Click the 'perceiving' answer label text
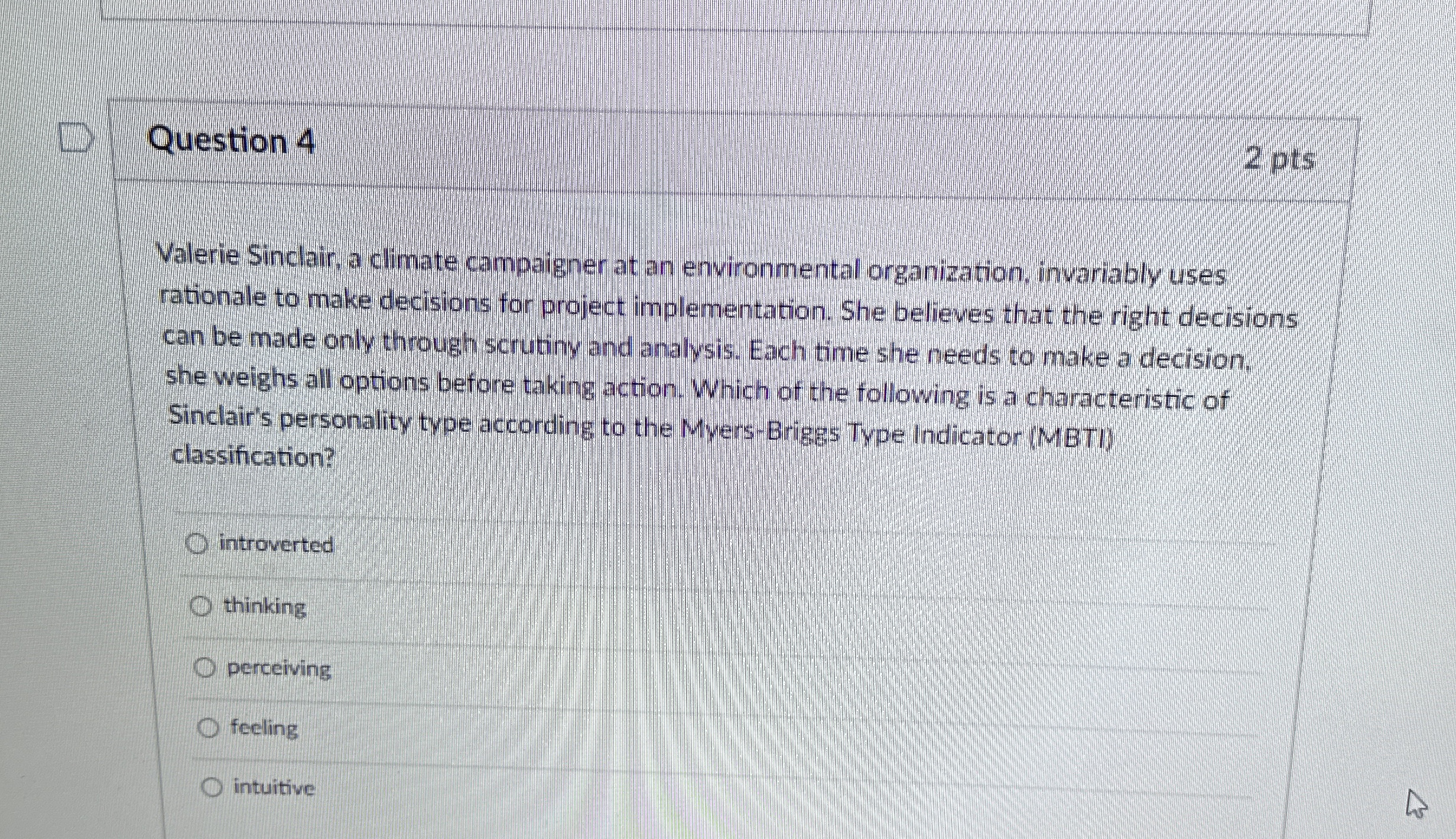Image resolution: width=1456 pixels, height=839 pixels. [279, 669]
